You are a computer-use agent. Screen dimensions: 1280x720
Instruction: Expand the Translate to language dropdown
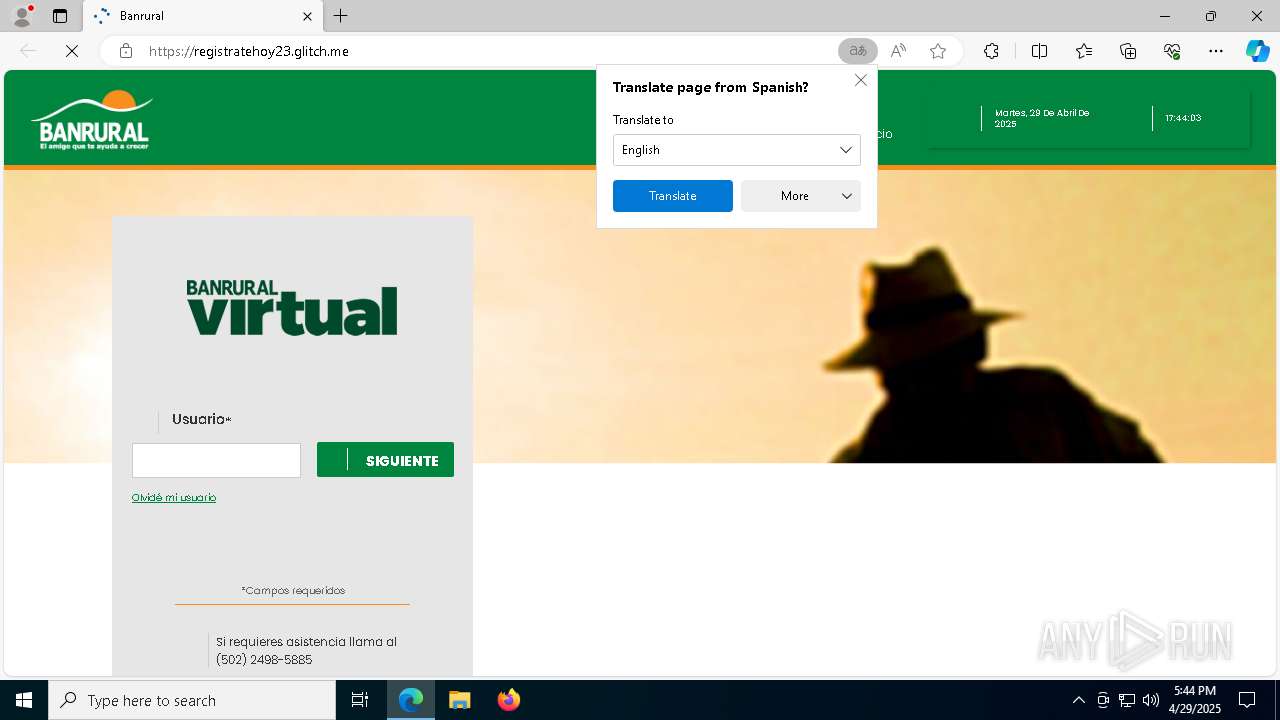[736, 150]
